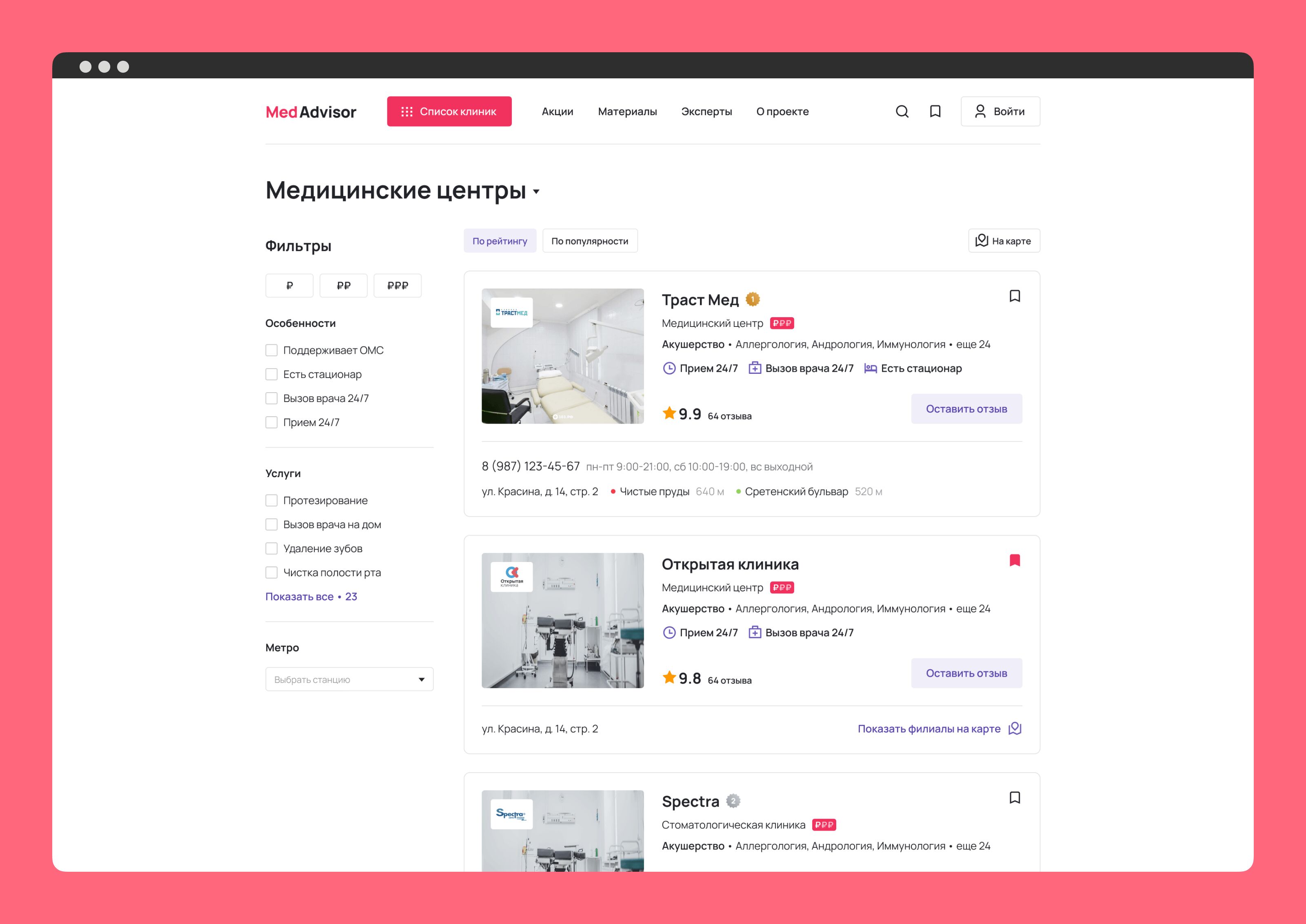1306x924 pixels.
Task: Enable the Поддерживает ОМС checkbox
Action: [272, 351]
